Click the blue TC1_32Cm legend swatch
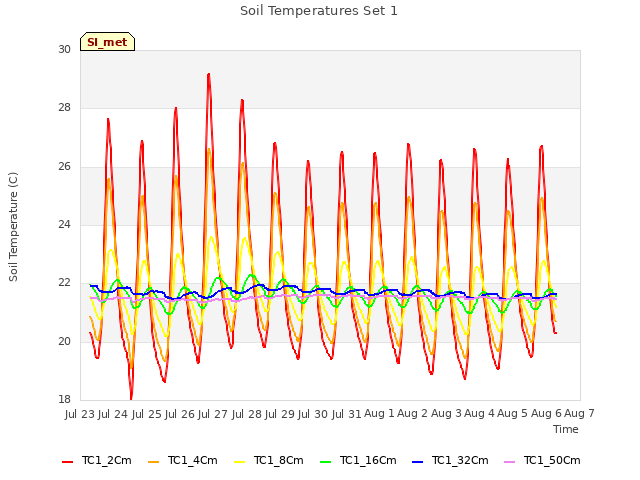 pos(418,462)
